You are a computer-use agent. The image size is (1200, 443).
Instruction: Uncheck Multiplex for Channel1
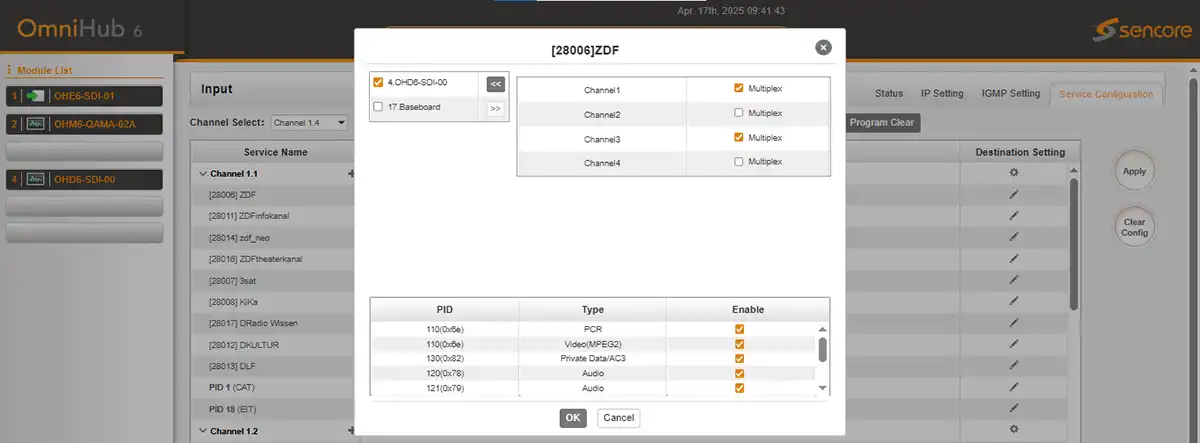click(x=738, y=88)
